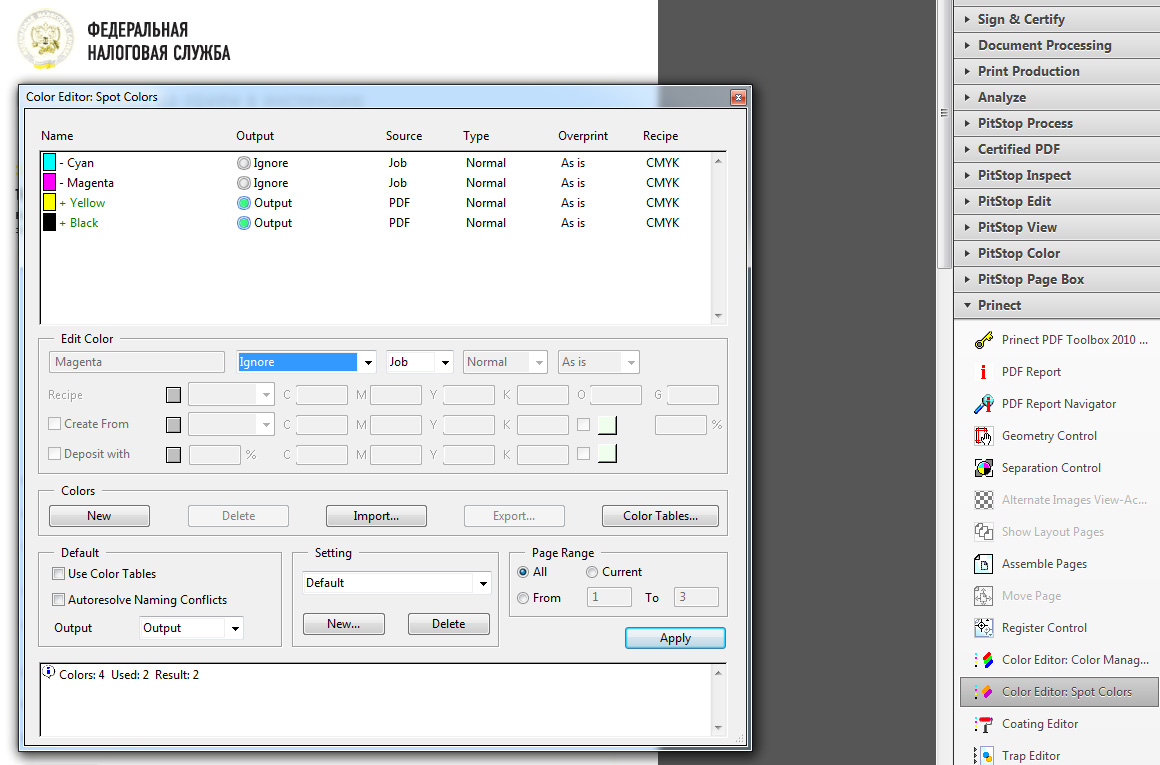Image resolution: width=1160 pixels, height=765 pixels.
Task: Open Geometry Control tool icon
Action: pyautogui.click(x=983, y=436)
